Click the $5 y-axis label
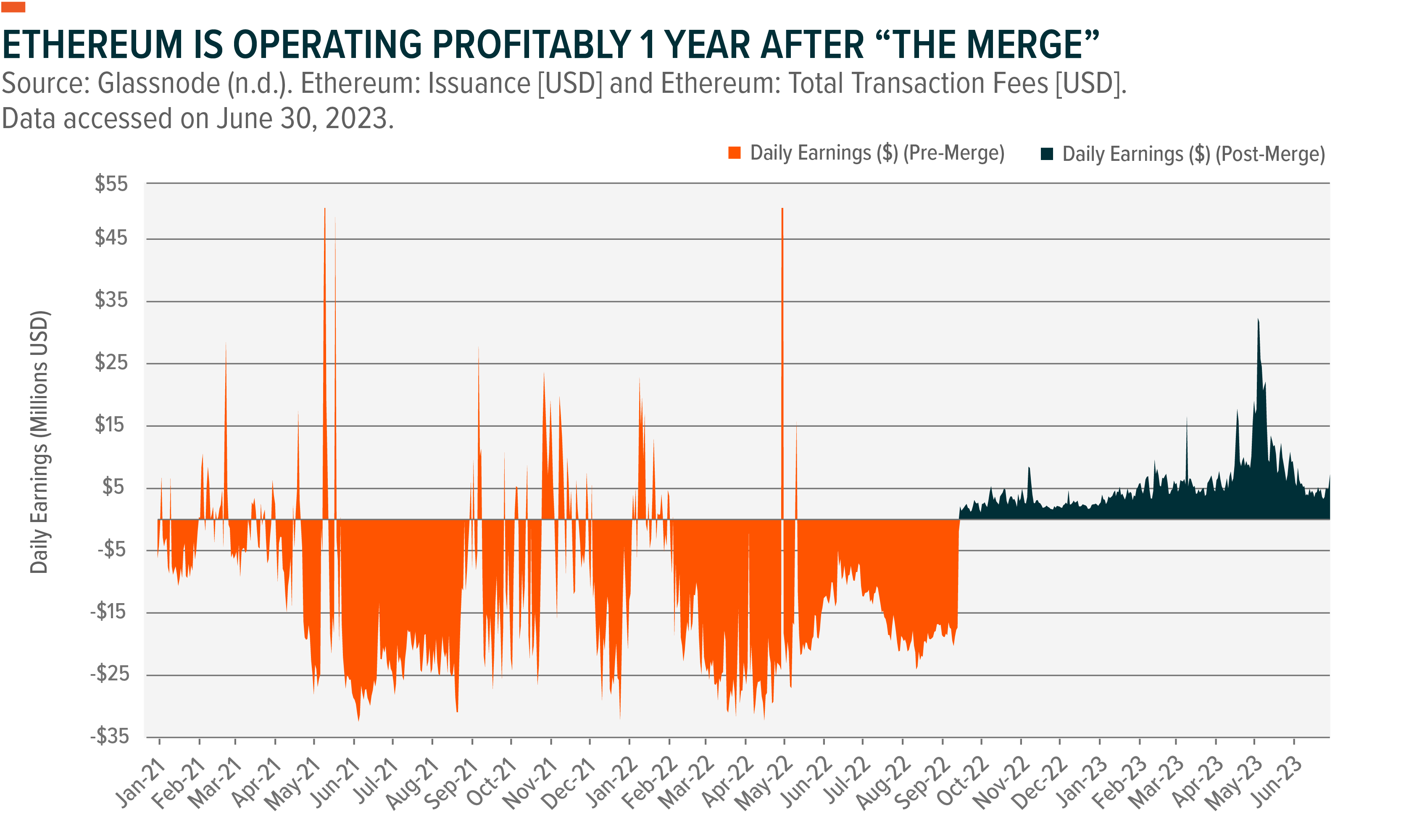 113,486
